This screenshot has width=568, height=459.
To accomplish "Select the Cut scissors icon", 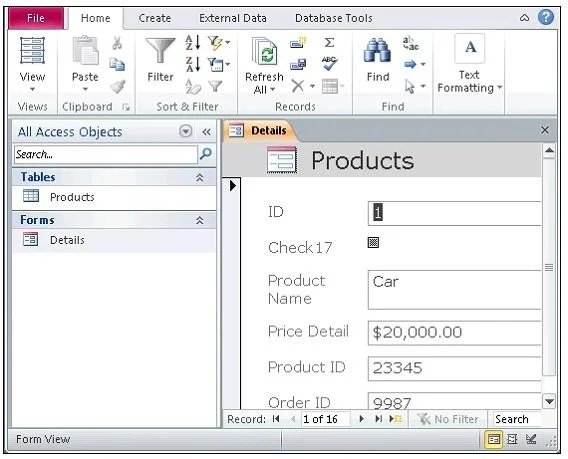I will (x=117, y=43).
